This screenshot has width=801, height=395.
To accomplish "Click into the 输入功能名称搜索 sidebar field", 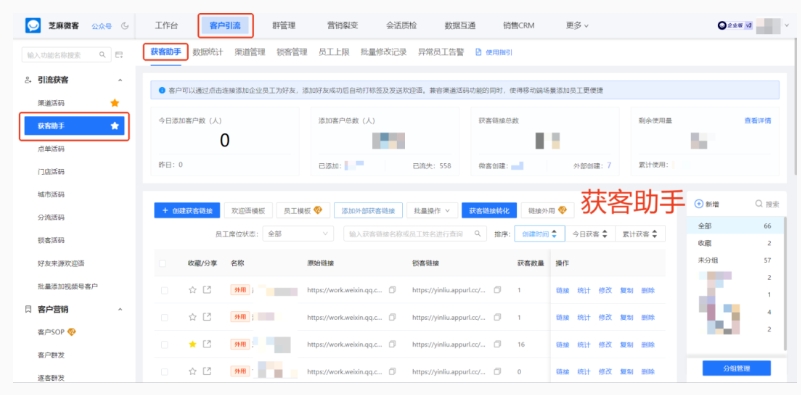I will 66,54.
